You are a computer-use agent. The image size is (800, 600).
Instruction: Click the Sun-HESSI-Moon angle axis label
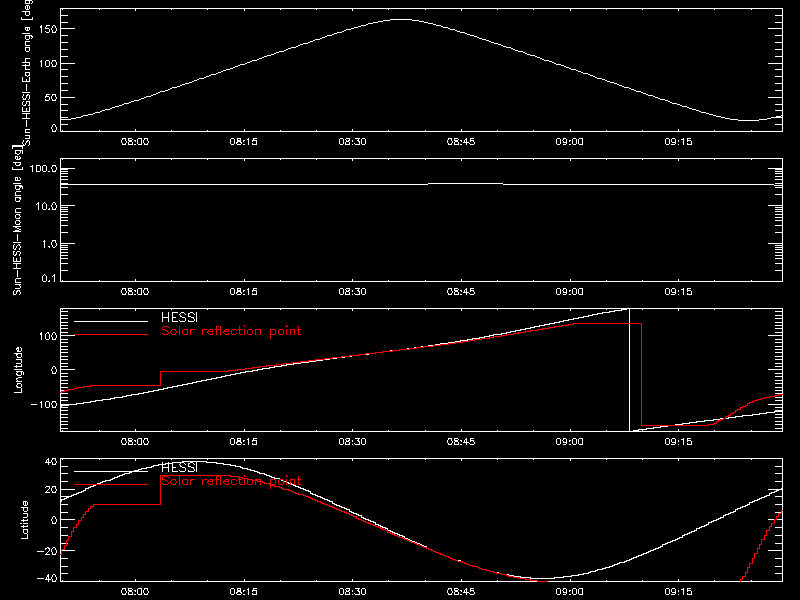click(17, 220)
